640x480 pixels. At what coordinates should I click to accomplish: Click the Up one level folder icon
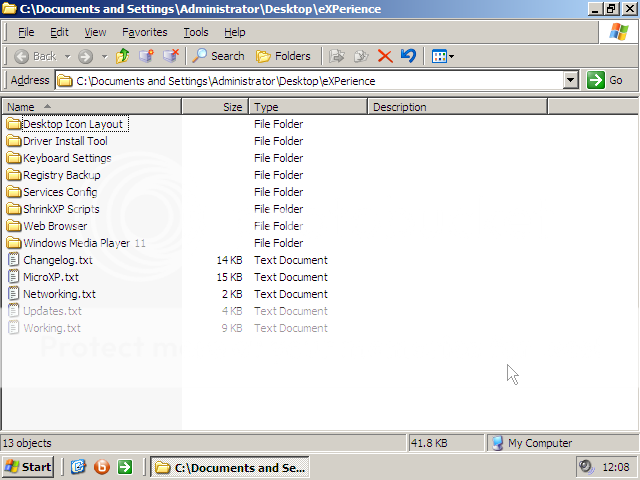pyautogui.click(x=123, y=56)
